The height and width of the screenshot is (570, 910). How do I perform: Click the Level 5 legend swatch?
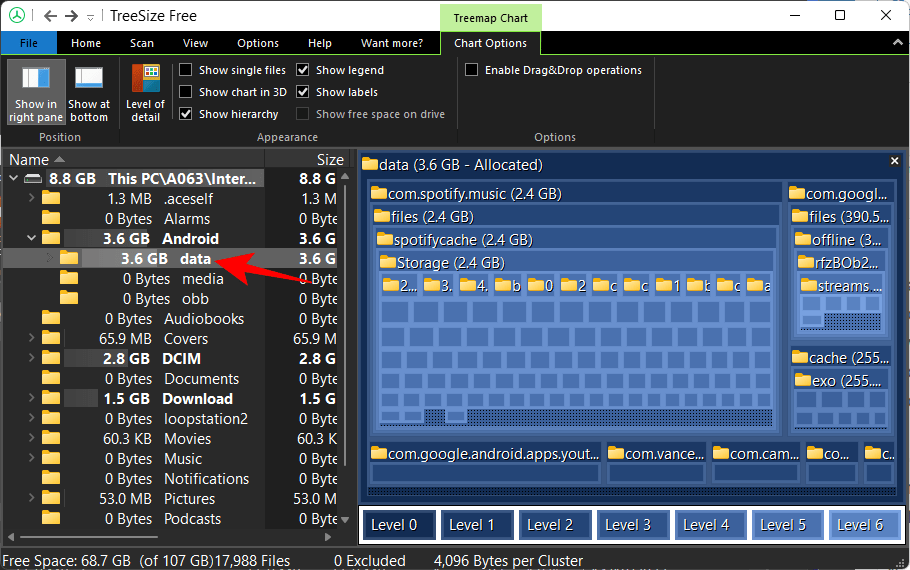pos(788,525)
